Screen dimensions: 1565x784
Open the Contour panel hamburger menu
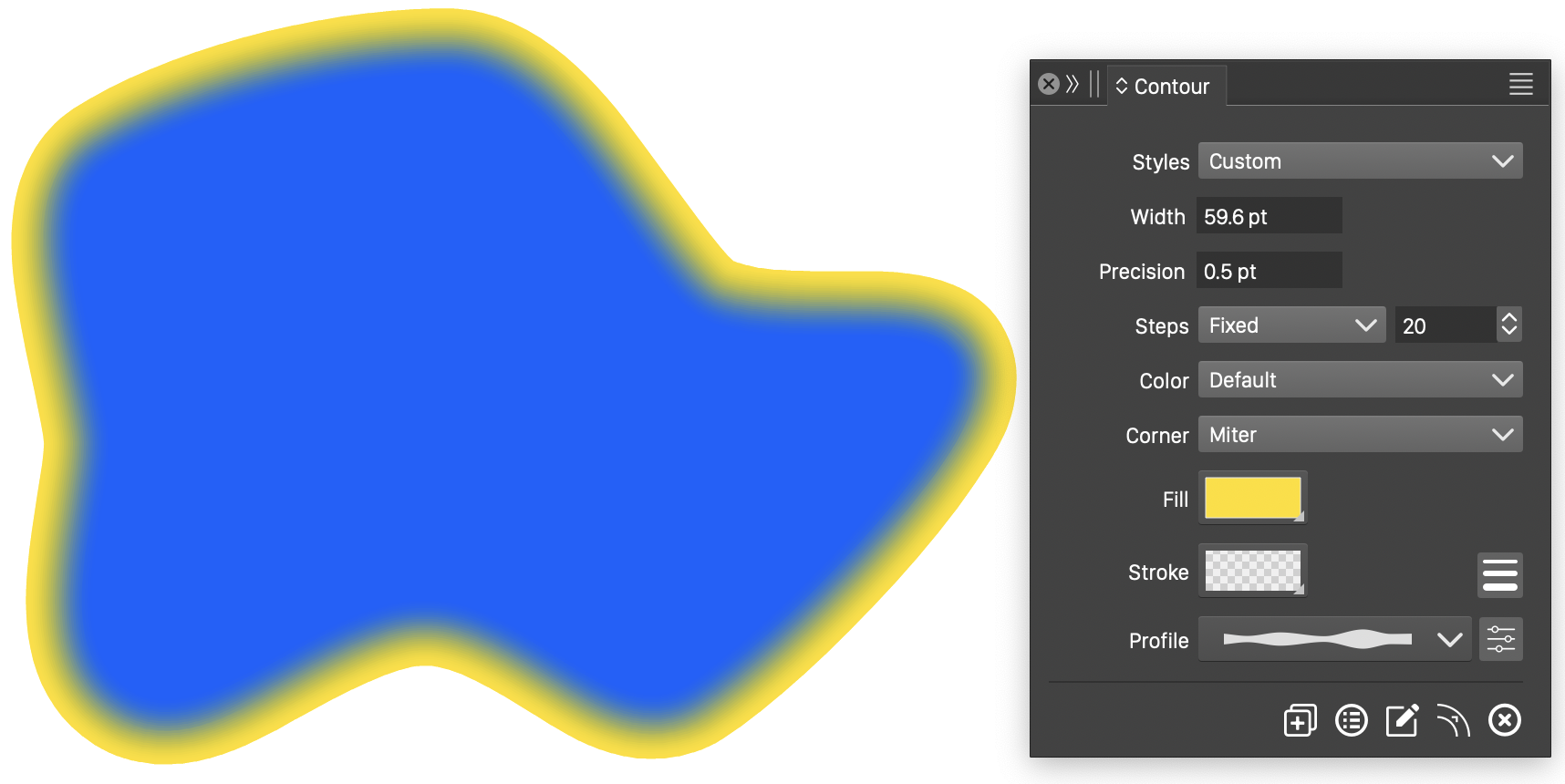click(1520, 85)
